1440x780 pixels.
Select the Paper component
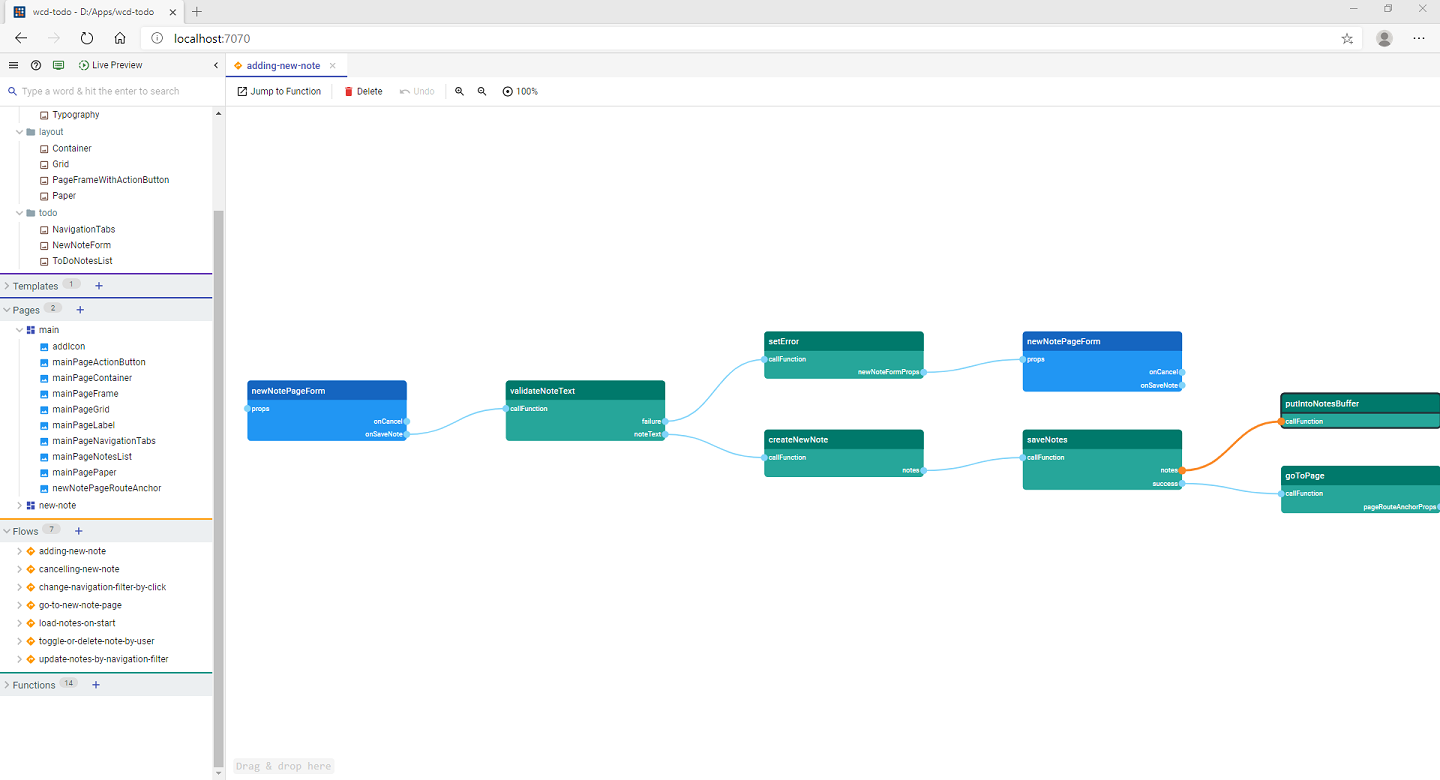point(64,196)
